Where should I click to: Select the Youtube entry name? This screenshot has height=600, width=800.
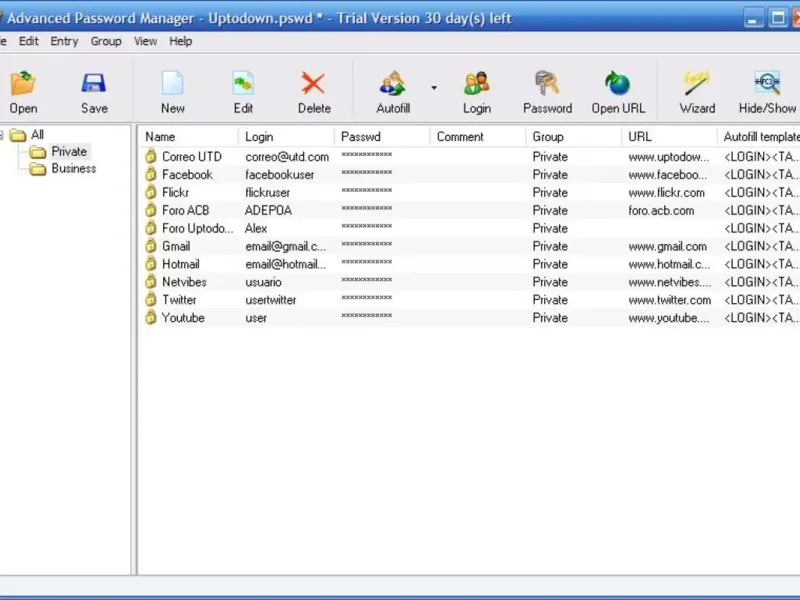(183, 317)
